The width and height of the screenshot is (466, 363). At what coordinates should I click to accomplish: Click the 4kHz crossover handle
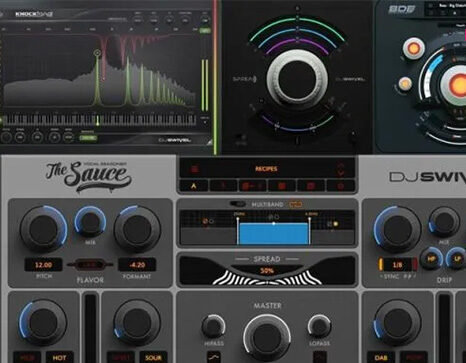pyautogui.click(x=310, y=219)
